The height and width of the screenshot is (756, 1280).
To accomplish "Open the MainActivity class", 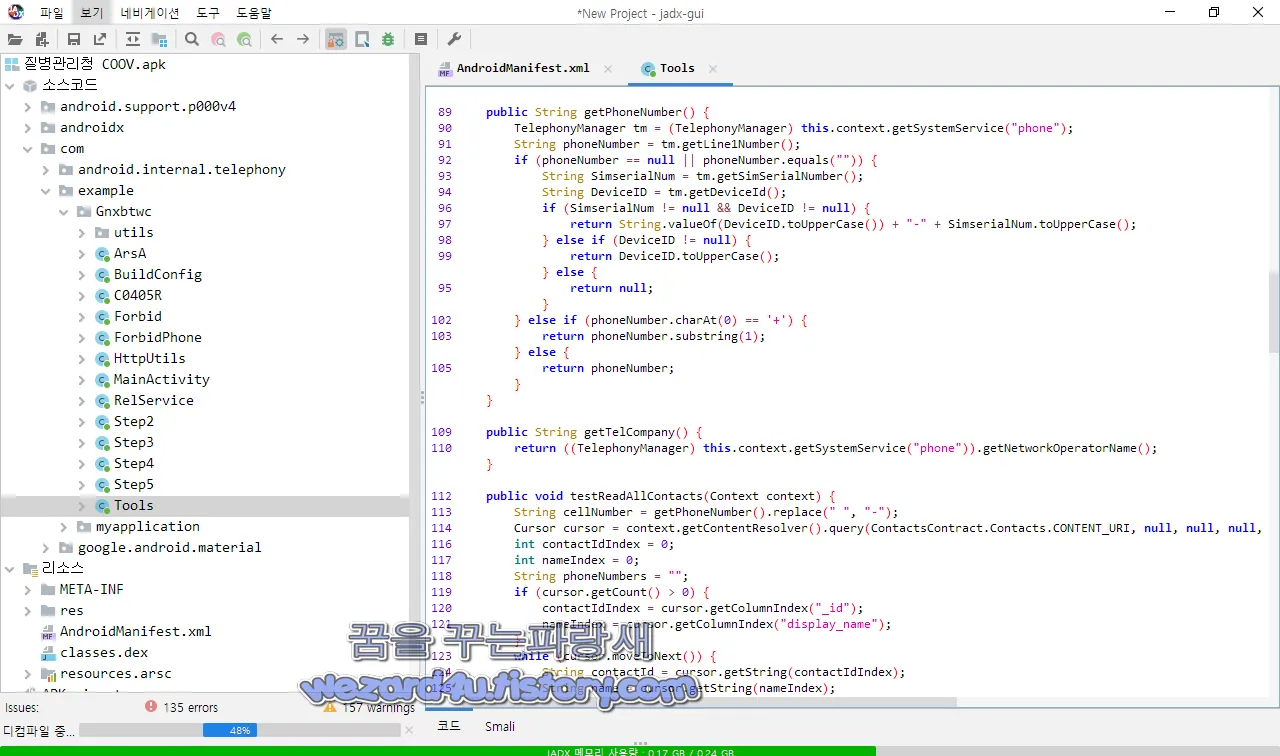I will pos(161,379).
